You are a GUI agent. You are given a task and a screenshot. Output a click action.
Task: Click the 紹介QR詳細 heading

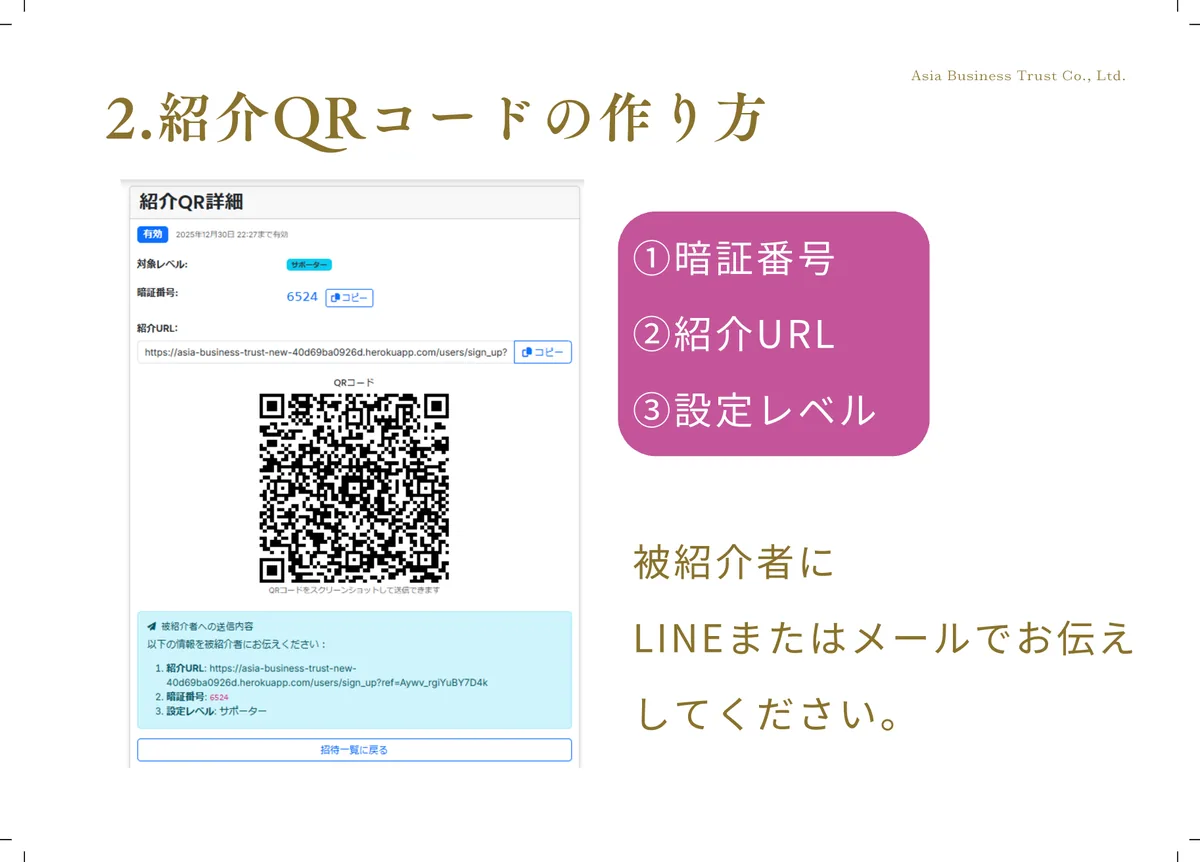pos(191,201)
